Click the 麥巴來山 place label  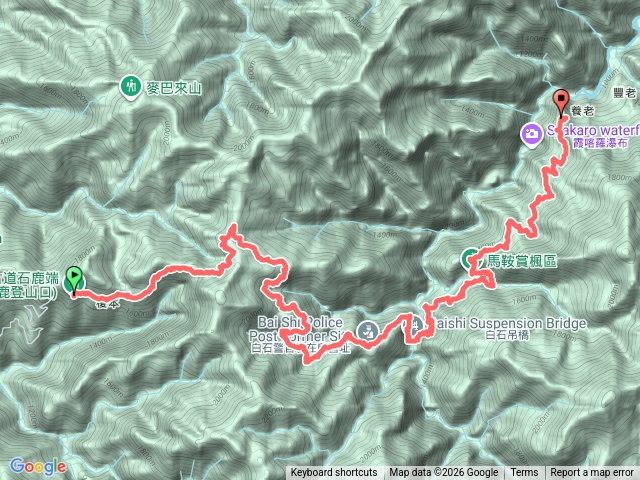174,88
